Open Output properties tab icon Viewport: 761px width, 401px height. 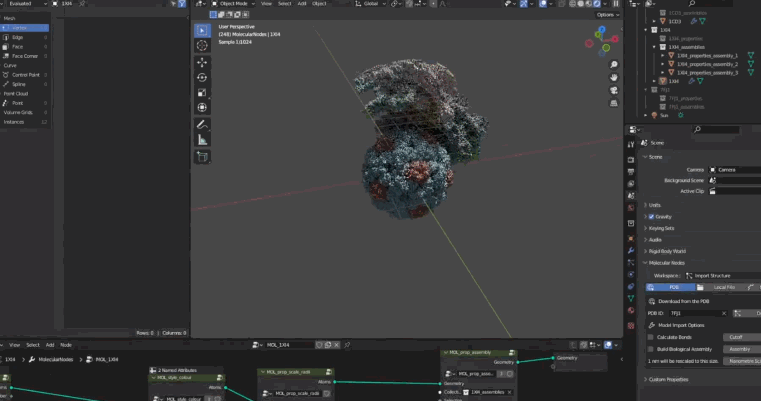click(x=630, y=172)
